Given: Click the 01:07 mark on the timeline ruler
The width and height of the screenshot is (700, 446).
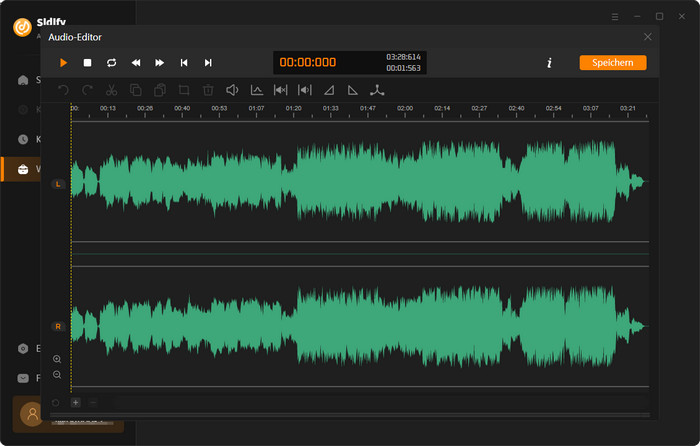Looking at the screenshot, I should pos(256,108).
